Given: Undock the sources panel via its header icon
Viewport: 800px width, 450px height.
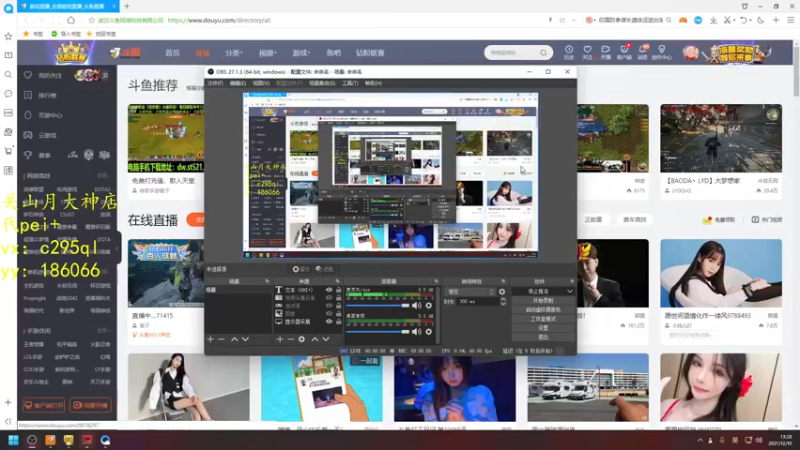Looking at the screenshot, I should (337, 281).
